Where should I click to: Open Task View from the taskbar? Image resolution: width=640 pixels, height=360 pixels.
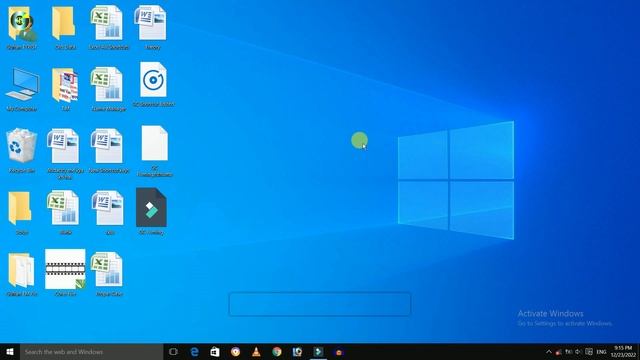click(173, 352)
